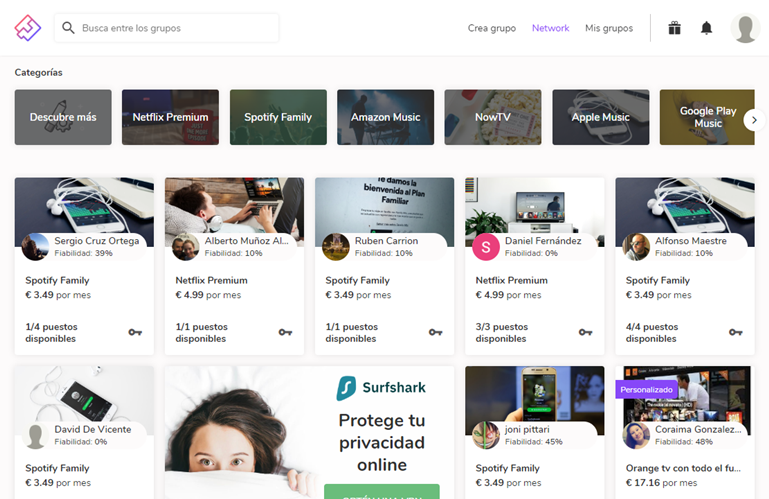Click the 'Ruben Carrion' name

386,241
